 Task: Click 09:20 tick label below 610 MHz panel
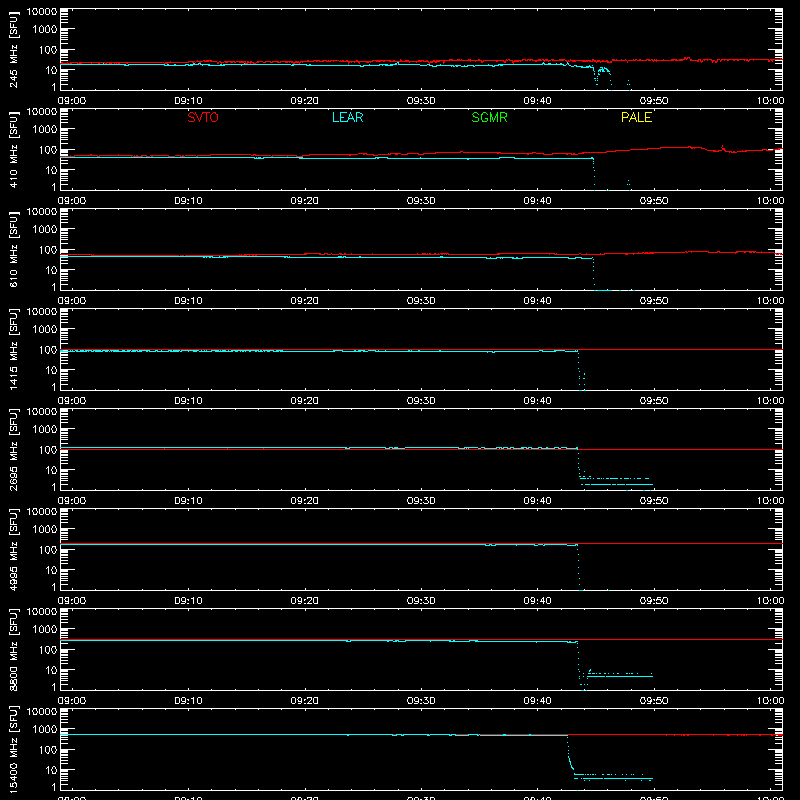click(x=305, y=301)
